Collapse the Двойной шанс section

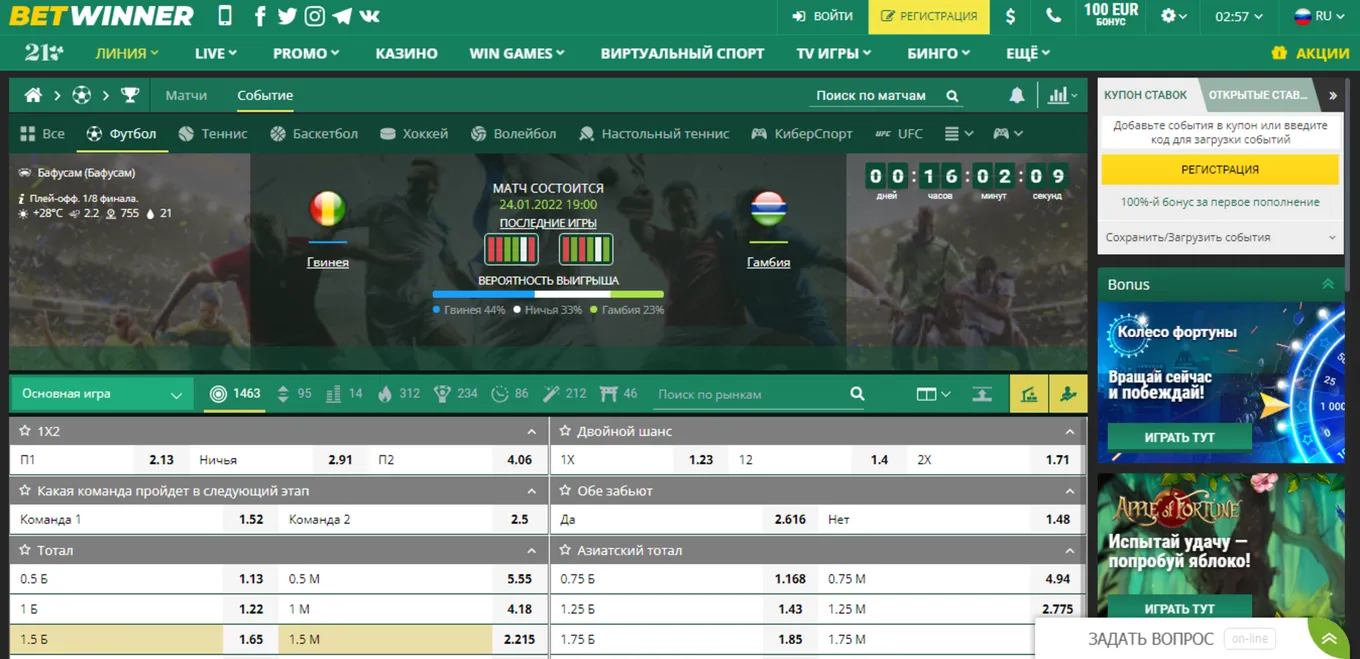(1070, 432)
